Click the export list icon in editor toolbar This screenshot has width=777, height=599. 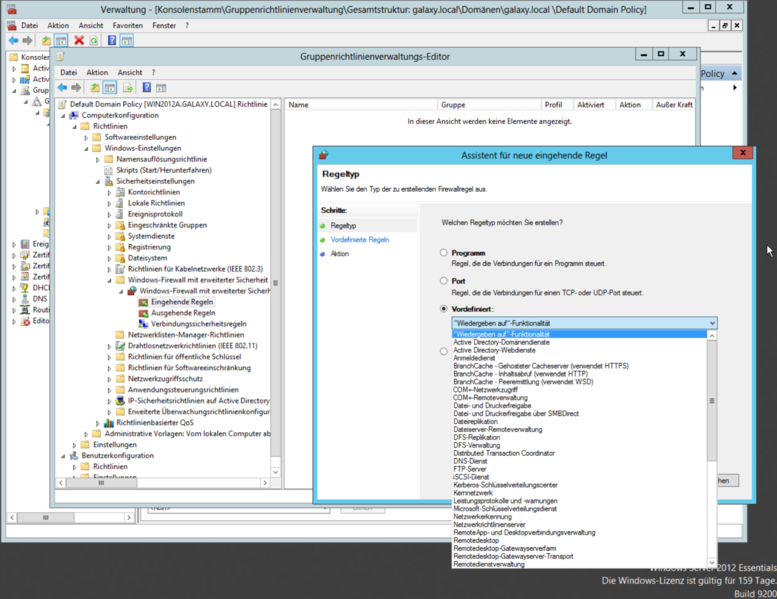tap(126, 88)
